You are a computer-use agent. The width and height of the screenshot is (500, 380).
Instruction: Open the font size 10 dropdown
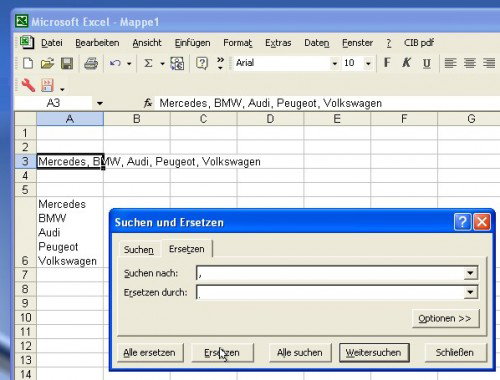[368, 63]
